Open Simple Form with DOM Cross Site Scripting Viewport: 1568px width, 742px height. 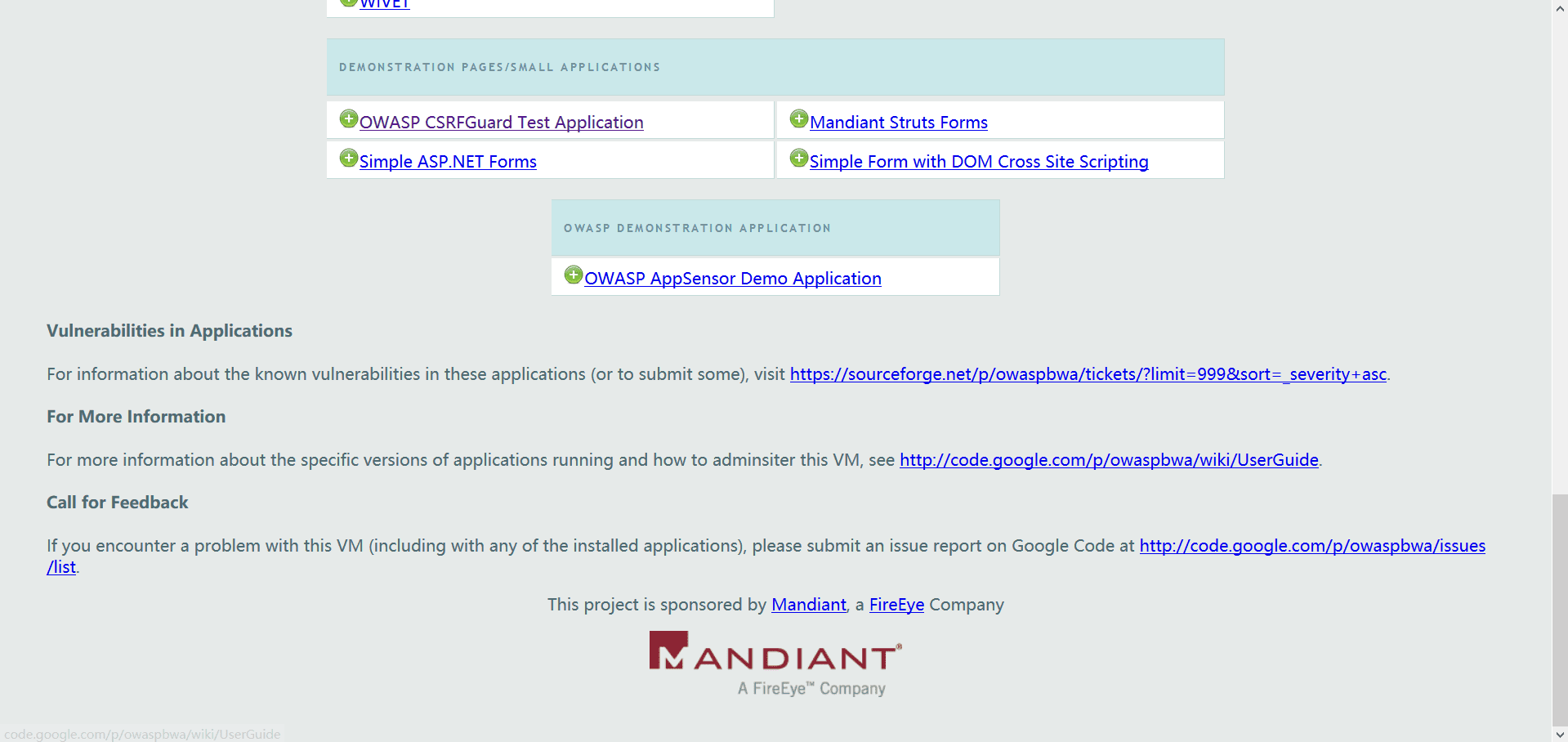[x=979, y=162]
